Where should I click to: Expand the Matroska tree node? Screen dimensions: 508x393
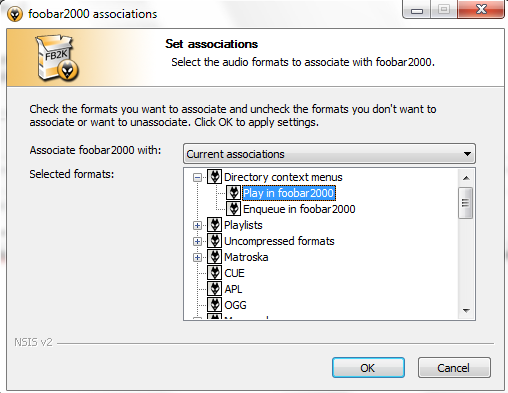(197, 257)
